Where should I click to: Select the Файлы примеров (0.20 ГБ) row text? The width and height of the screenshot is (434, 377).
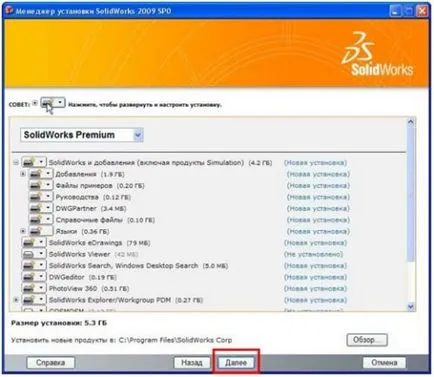pyautogui.click(x=100, y=186)
